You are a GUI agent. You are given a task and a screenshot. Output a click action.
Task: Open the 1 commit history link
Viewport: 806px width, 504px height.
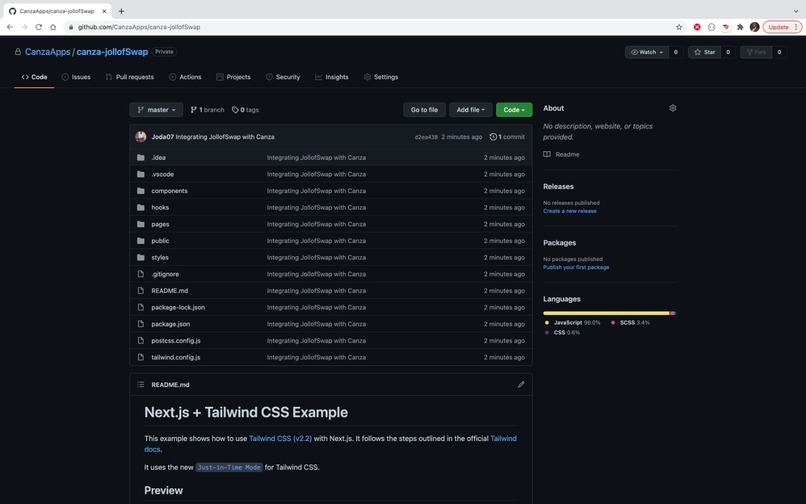point(507,137)
